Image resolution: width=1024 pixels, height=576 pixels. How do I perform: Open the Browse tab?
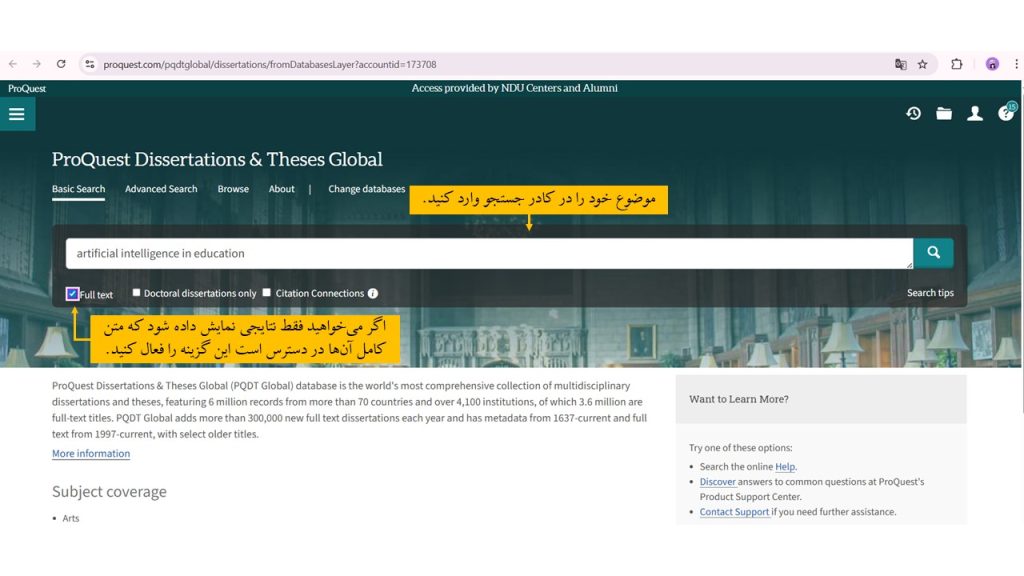click(x=233, y=189)
